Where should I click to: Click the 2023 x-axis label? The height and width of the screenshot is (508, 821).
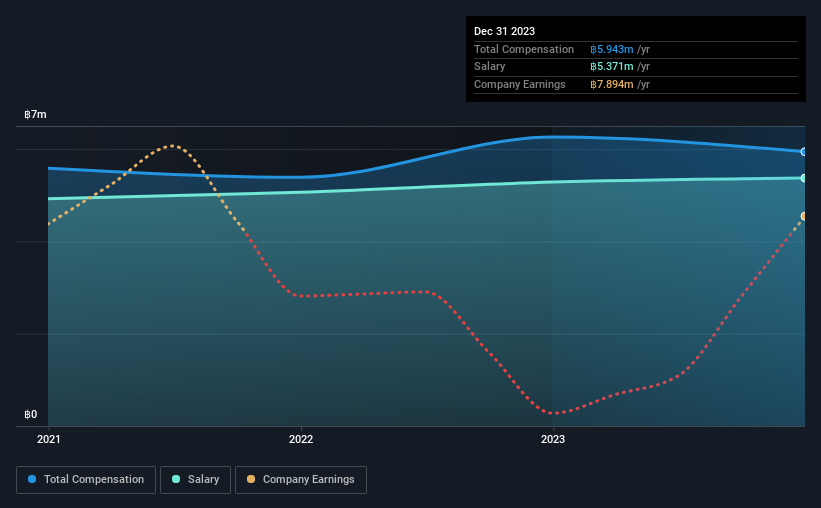pyautogui.click(x=553, y=439)
